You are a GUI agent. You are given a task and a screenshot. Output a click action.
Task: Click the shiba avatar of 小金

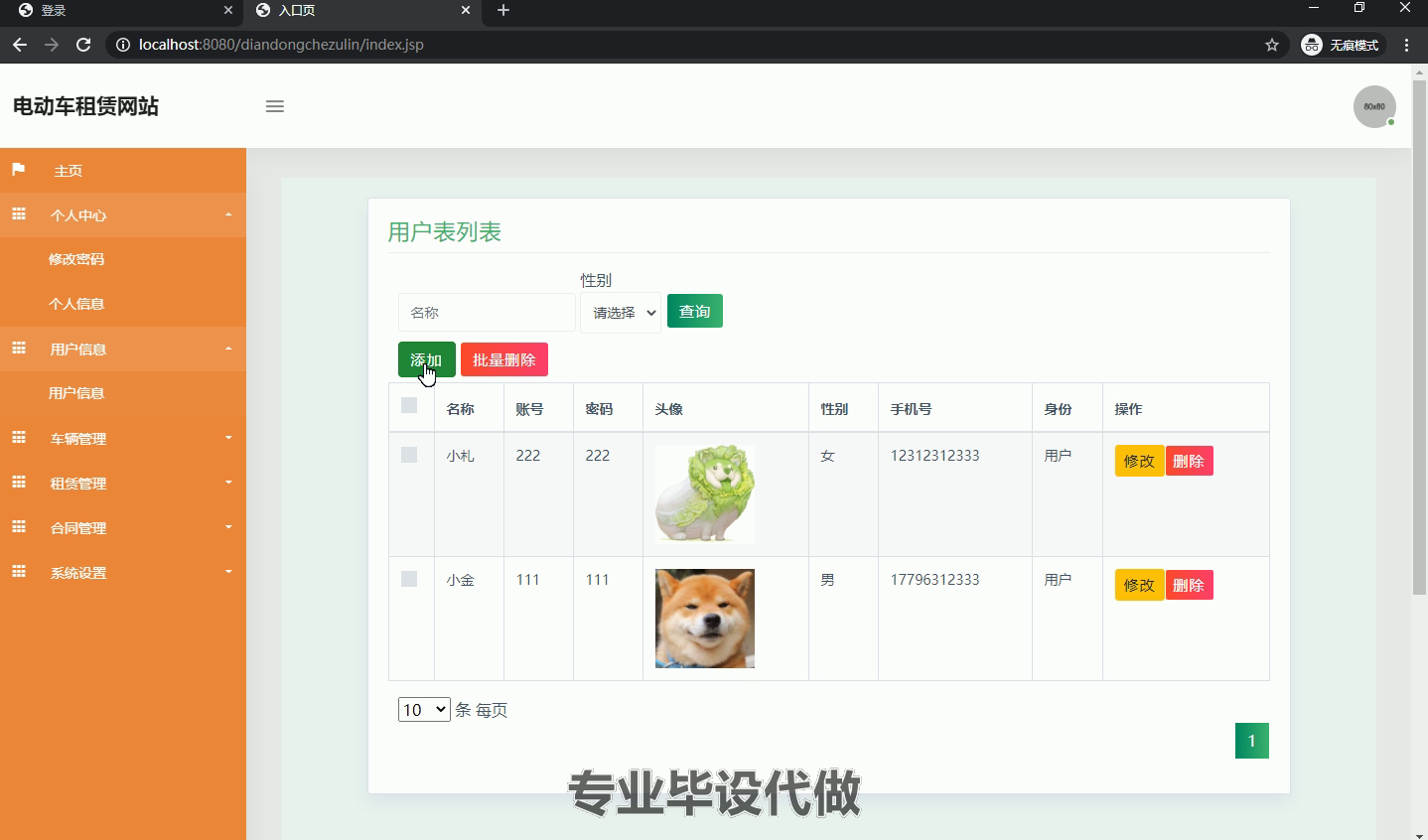(705, 619)
